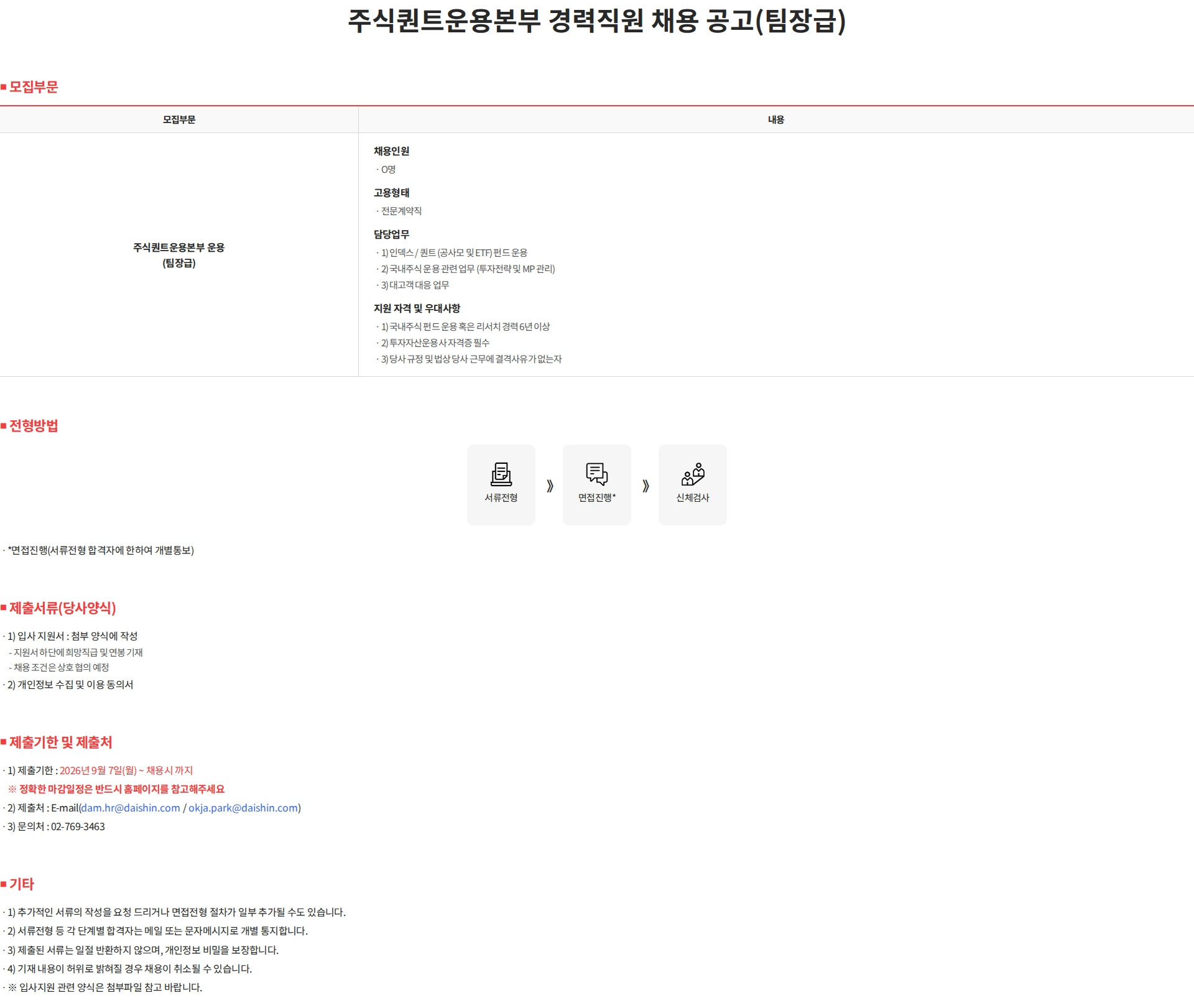Click the 전형방법 section heading
Viewport: 1194px width, 1008px height.
34,426
